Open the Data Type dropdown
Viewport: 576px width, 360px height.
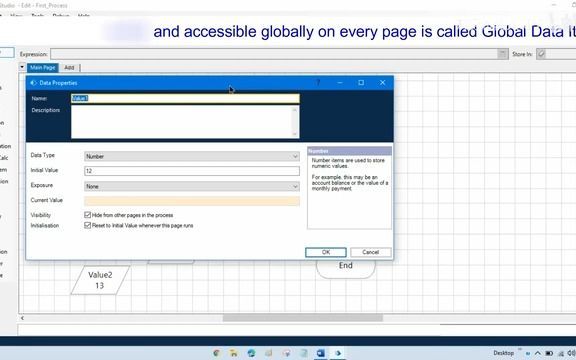(x=192, y=156)
